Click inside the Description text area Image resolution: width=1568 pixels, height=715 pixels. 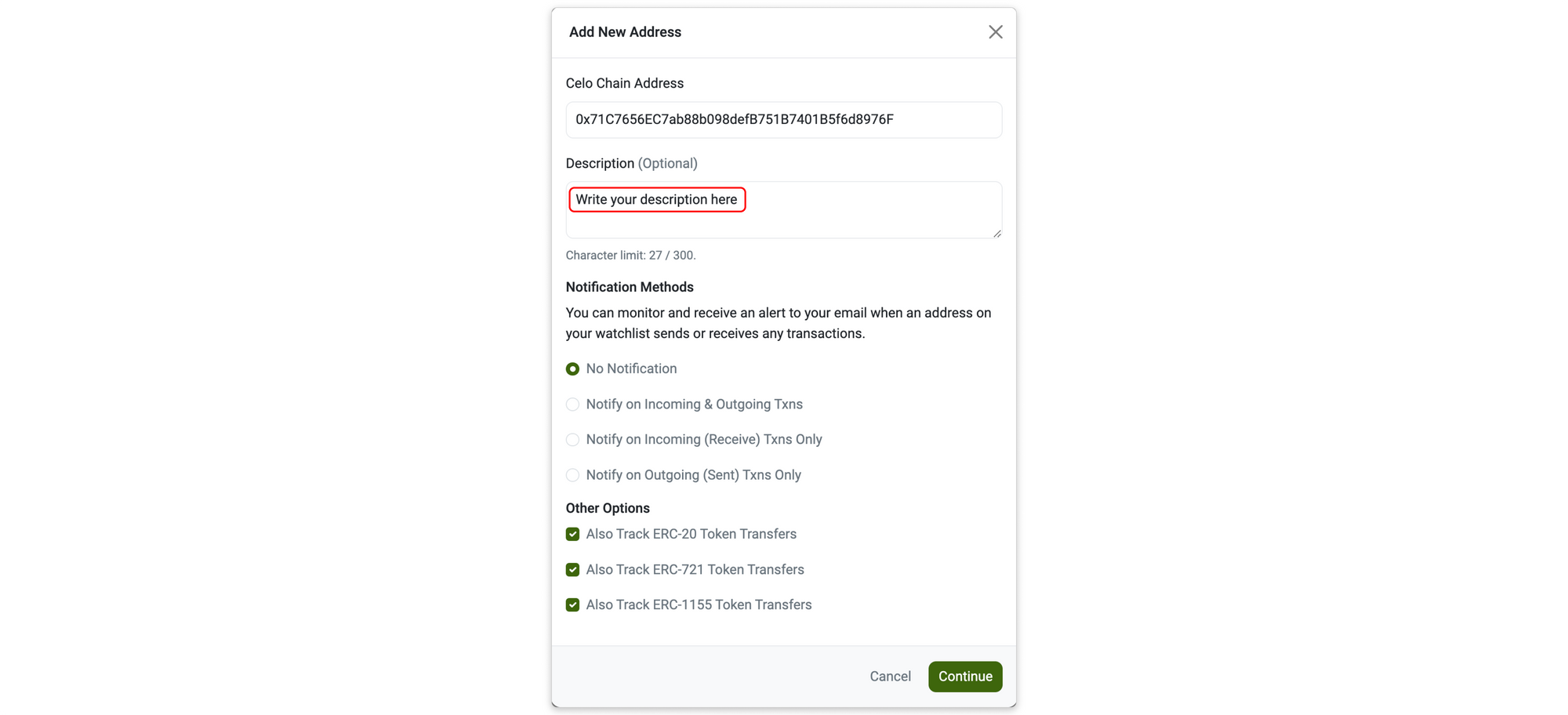point(784,210)
